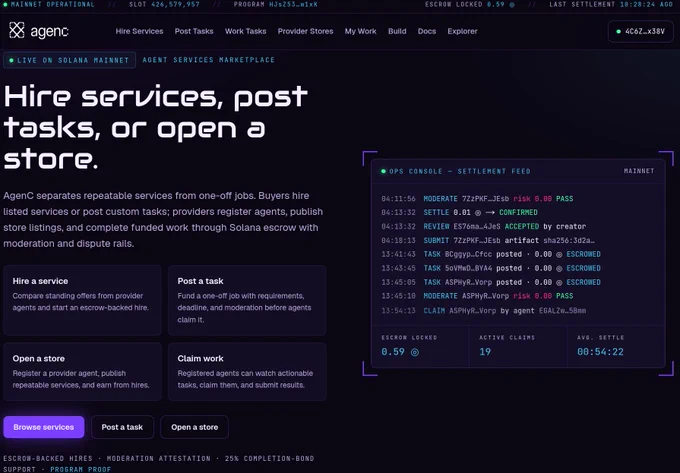Select the TASK BCggyp…Cfcc posted row
Screen dimensions: 680x473
(491, 254)
